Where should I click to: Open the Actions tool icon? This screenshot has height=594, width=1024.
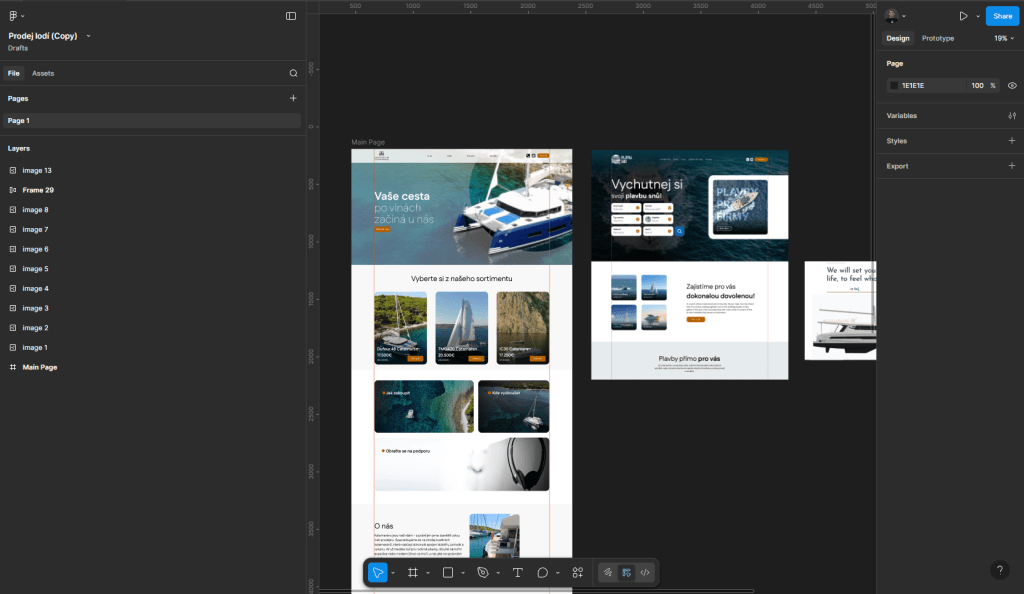pyautogui.click(x=577, y=572)
